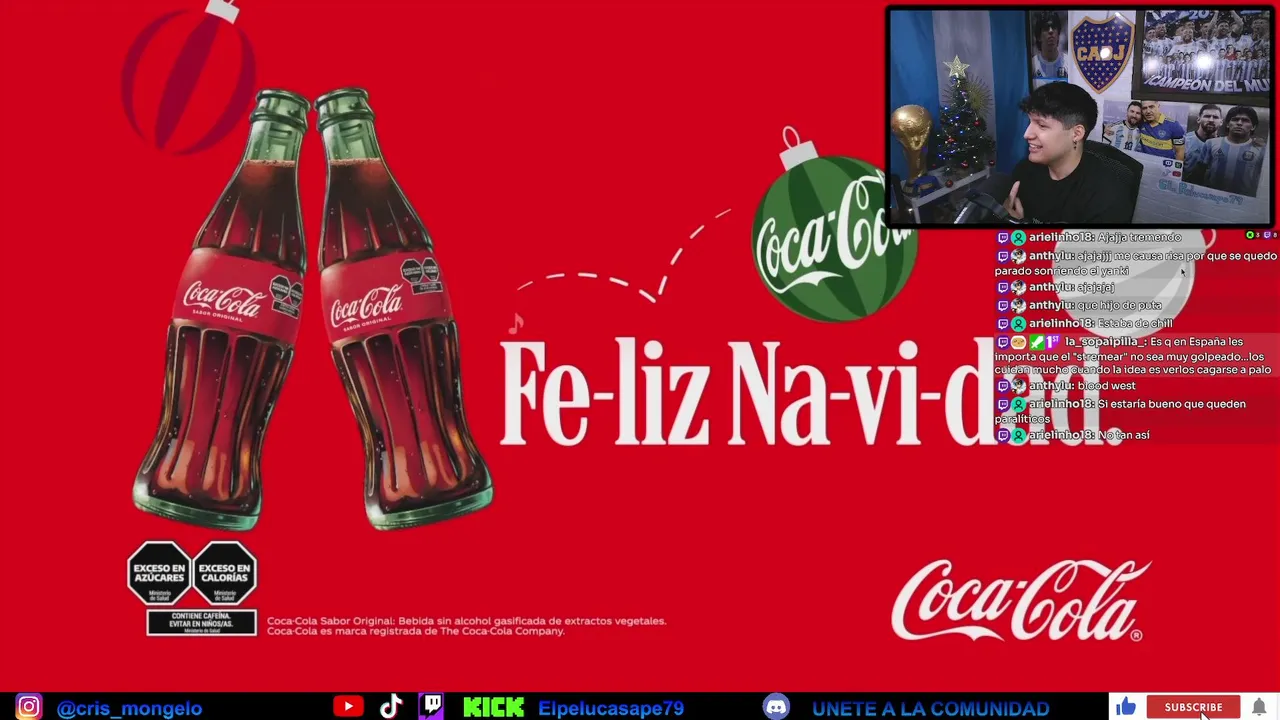
Task: Click la_sopaipilla_'s username in chat
Action: pos(1105,342)
